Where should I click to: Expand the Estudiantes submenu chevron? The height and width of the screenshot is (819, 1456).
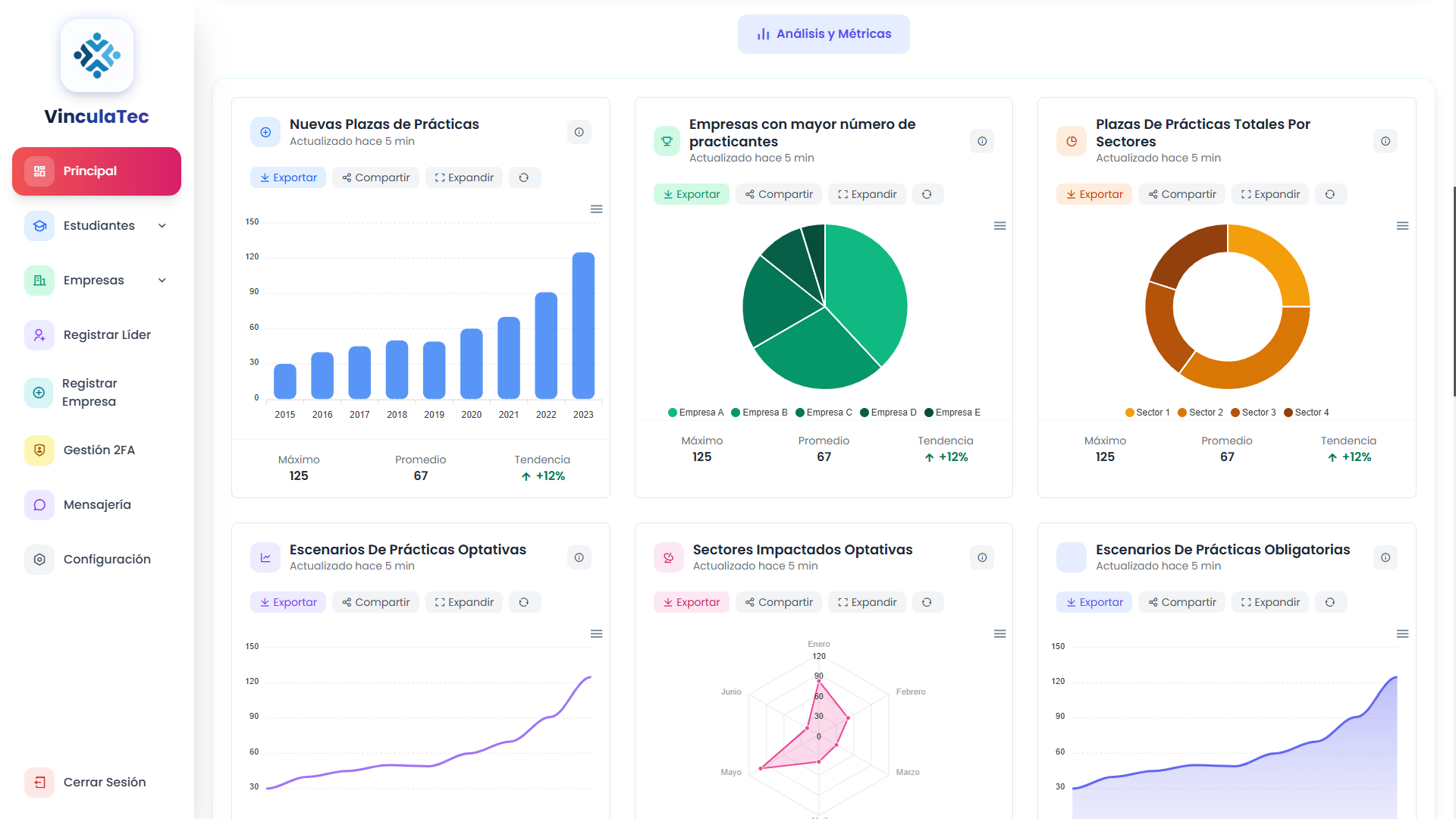(162, 225)
